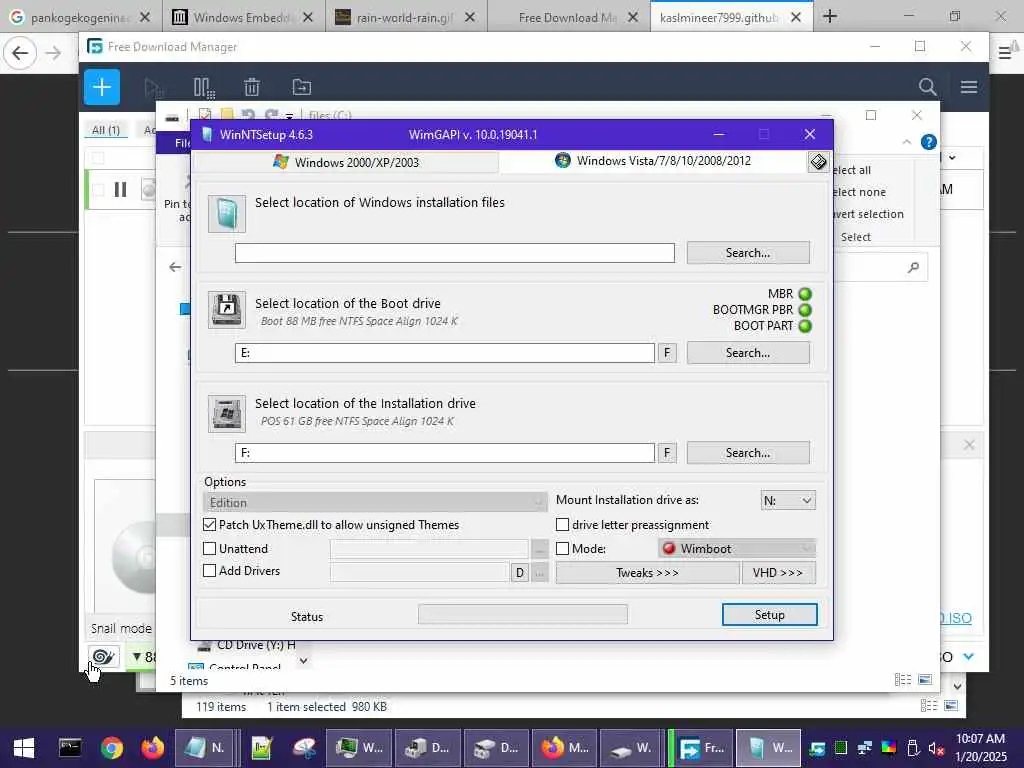Image resolution: width=1024 pixels, height=768 pixels.
Task: Switch to the pankogekogenina browser tab
Action: pyautogui.click(x=81, y=17)
